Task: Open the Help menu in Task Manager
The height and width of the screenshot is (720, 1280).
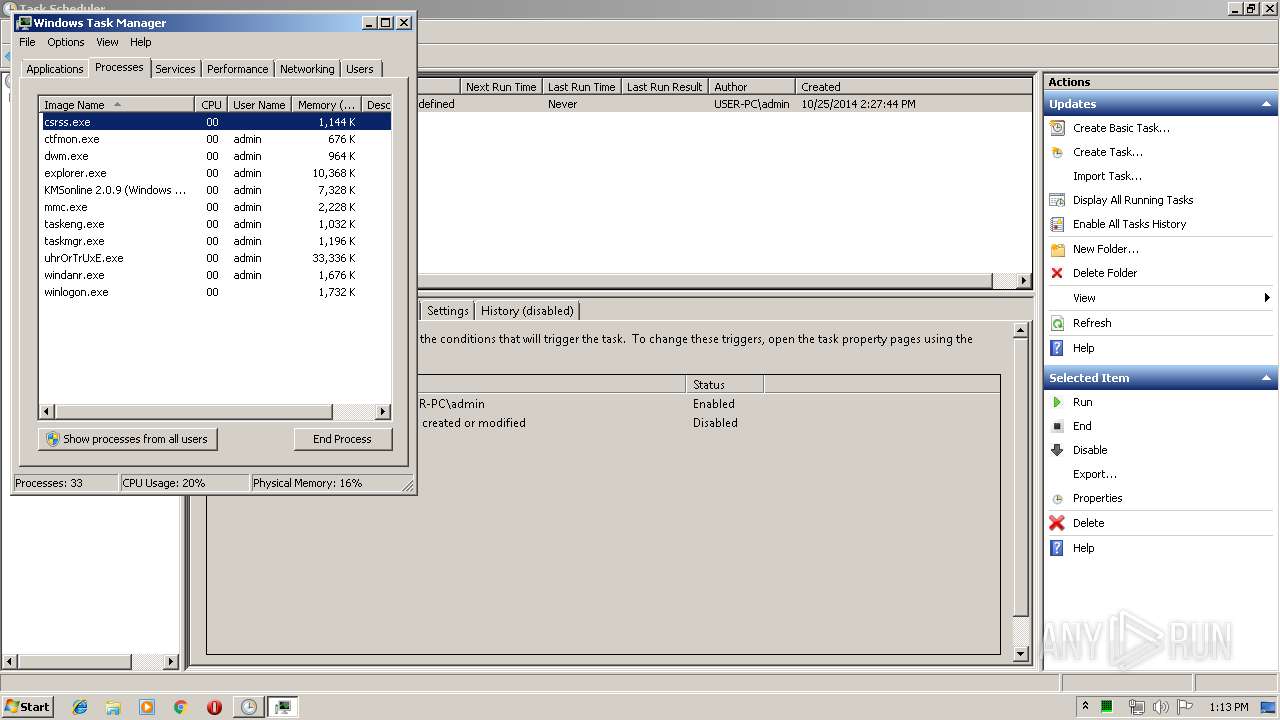Action: point(141,42)
